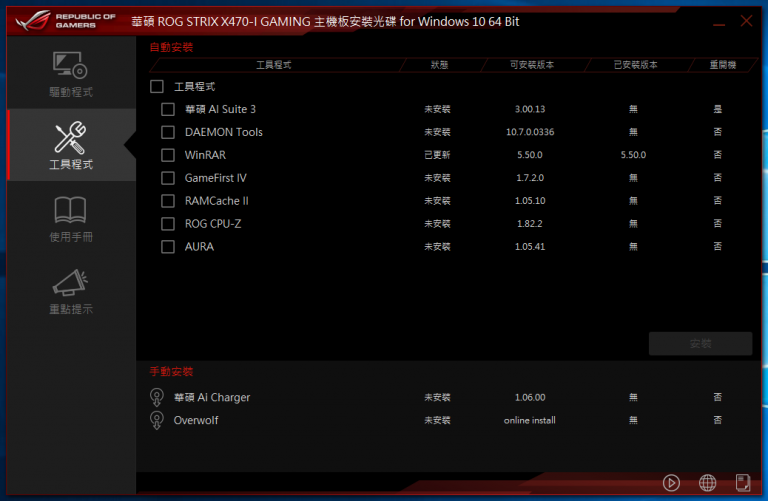Click the 華碩 AI Suite 3 label
This screenshot has height=501, width=768.
[220, 109]
